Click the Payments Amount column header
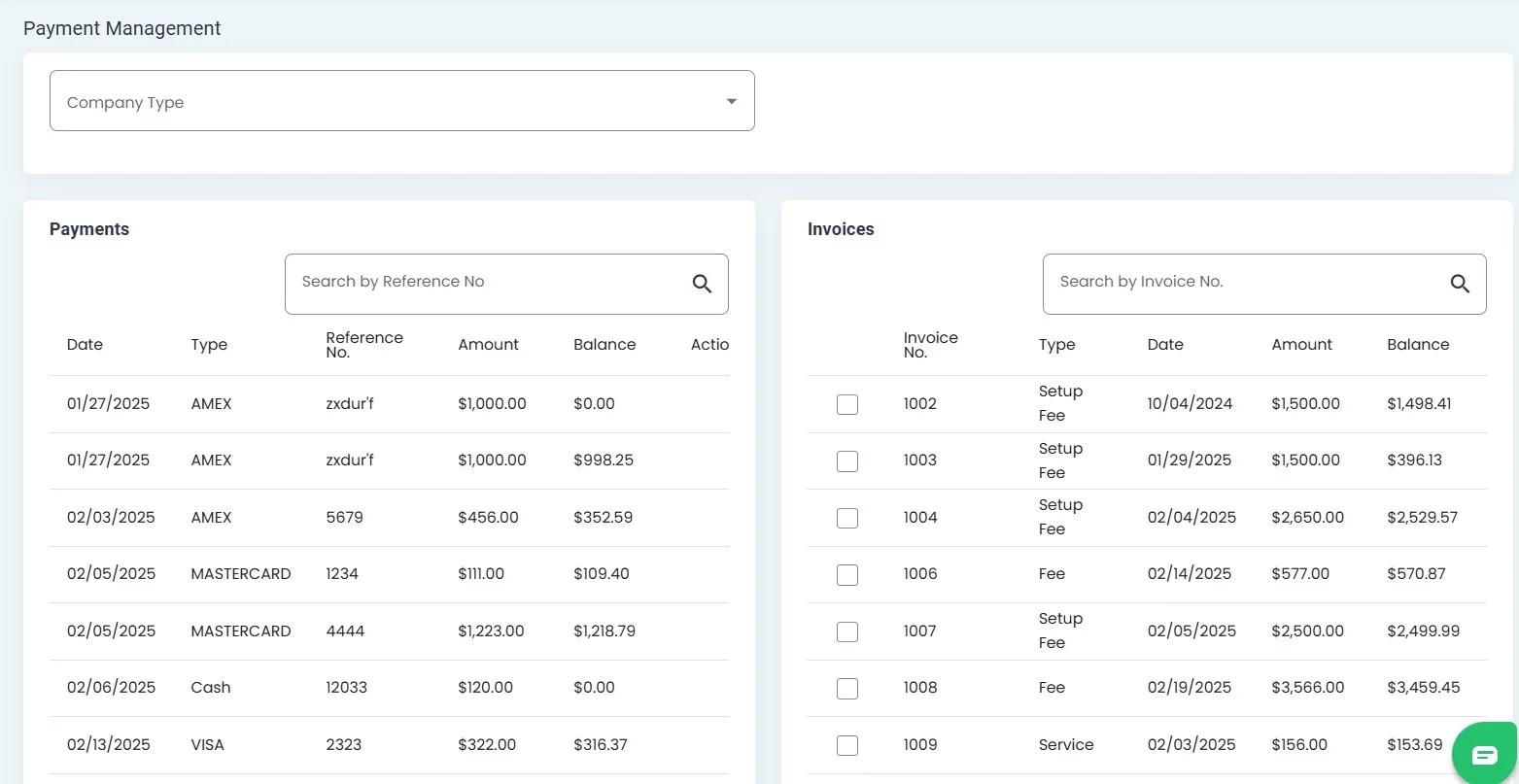The image size is (1519, 784). [488, 345]
